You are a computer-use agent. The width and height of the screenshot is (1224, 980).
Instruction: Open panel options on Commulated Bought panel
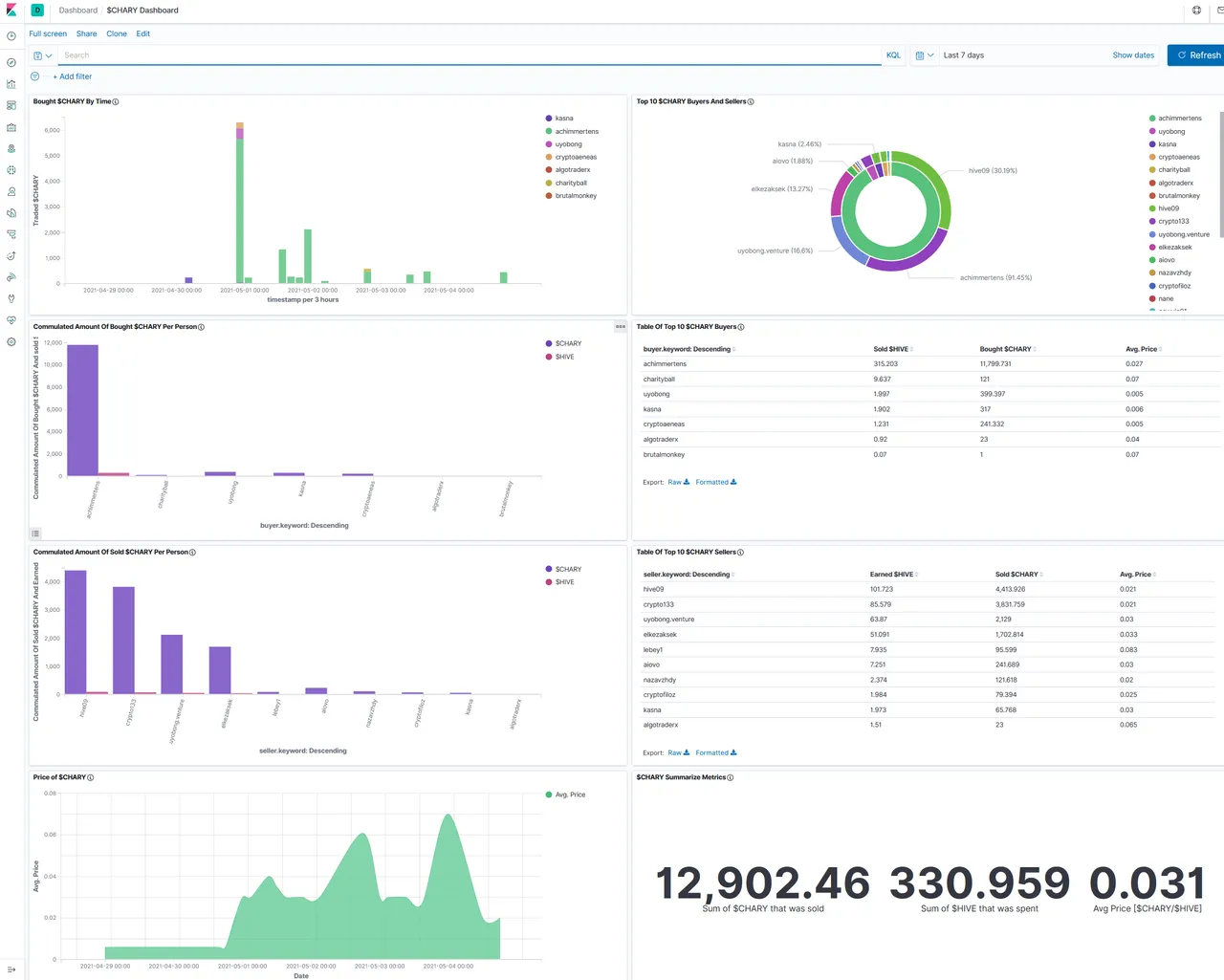coord(620,327)
